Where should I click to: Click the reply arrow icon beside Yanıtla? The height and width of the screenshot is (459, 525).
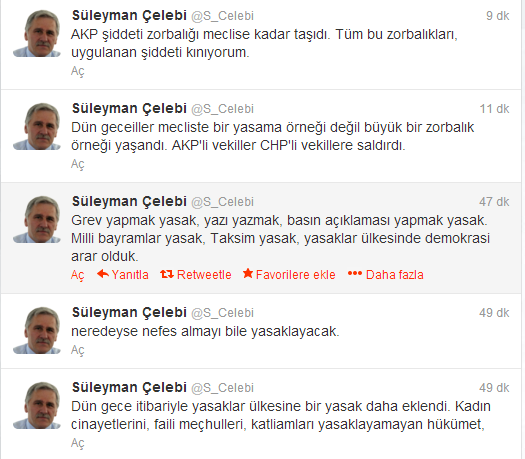[103, 274]
